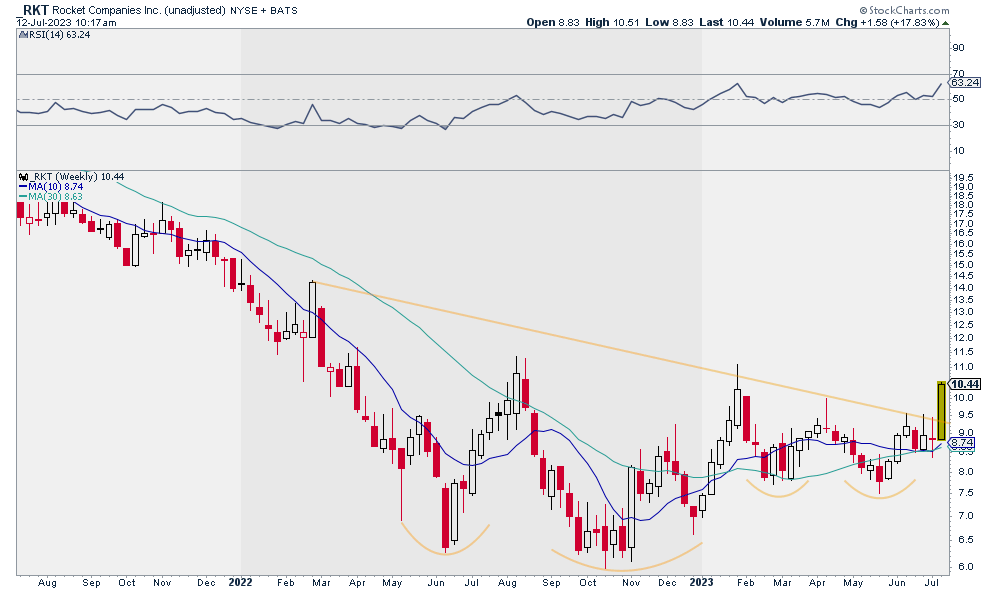The width and height of the screenshot is (990, 591).
Task: Click the 'Last 10.44' value in header
Action: 727,22
